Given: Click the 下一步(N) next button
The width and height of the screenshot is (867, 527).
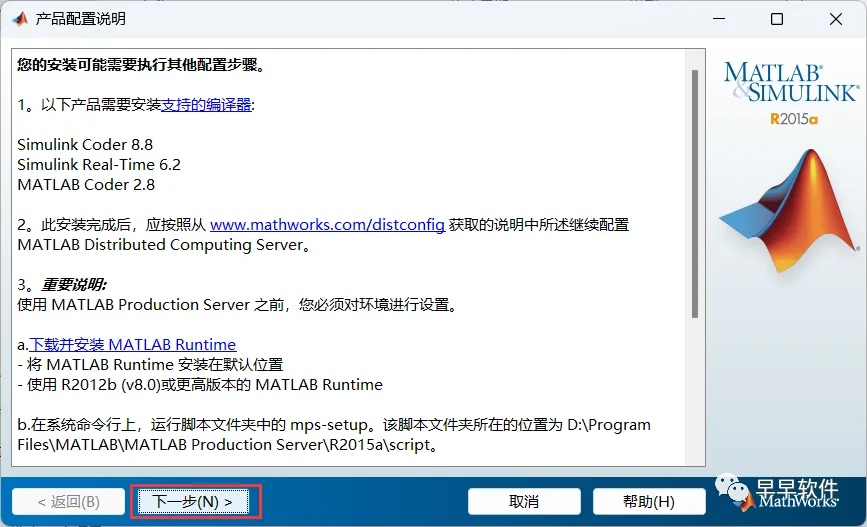Looking at the screenshot, I should (193, 502).
